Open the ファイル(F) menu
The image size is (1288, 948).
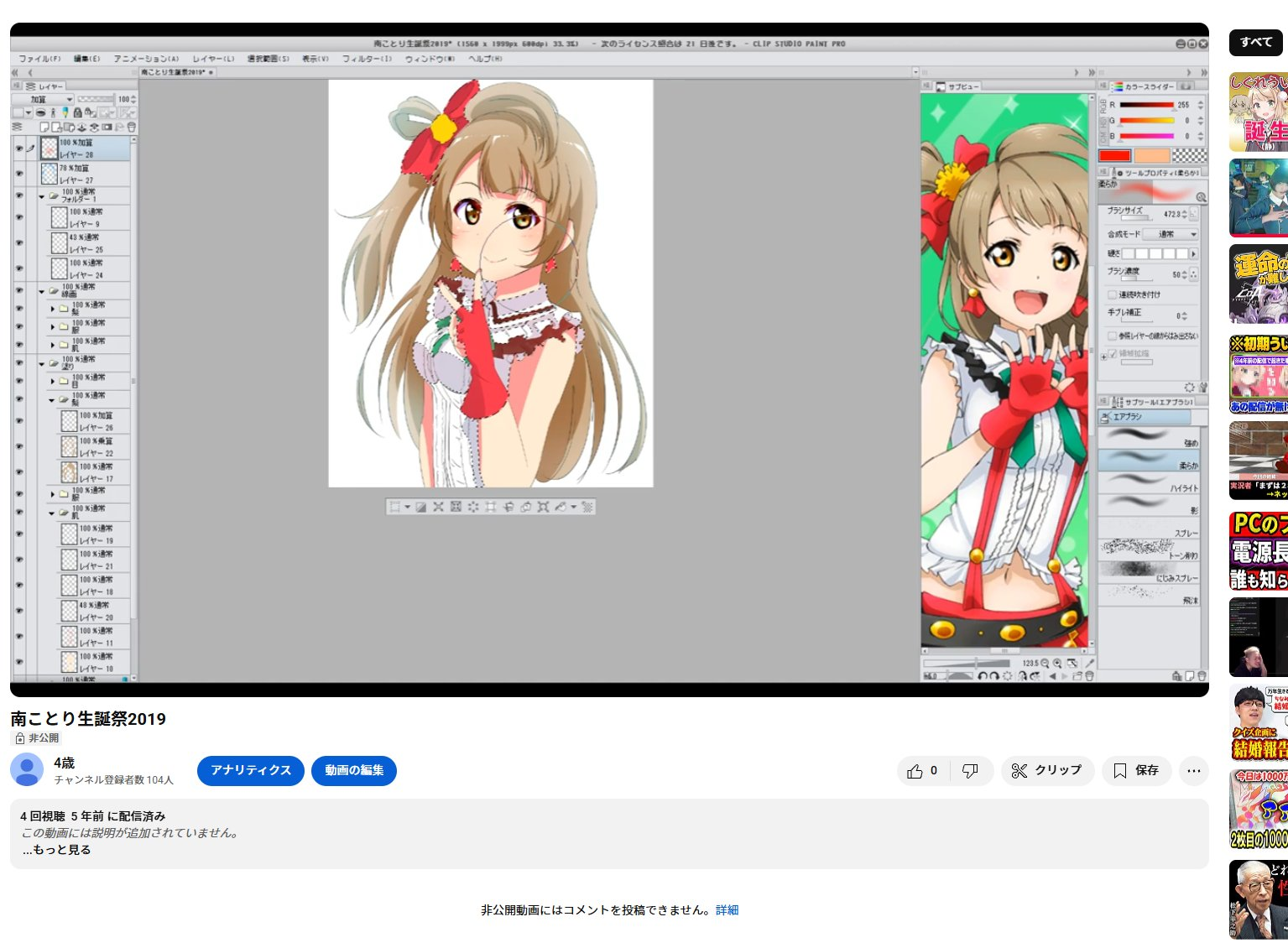coord(39,59)
